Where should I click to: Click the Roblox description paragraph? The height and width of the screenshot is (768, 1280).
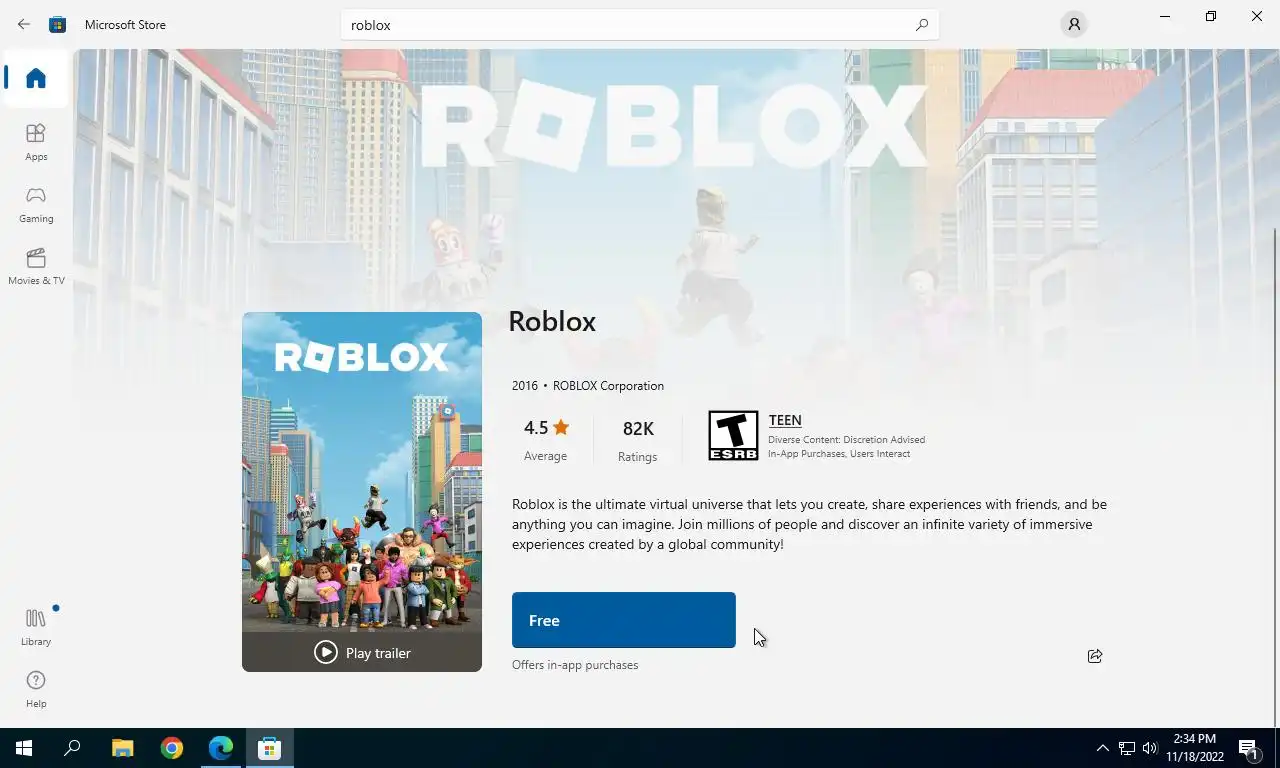click(810, 524)
